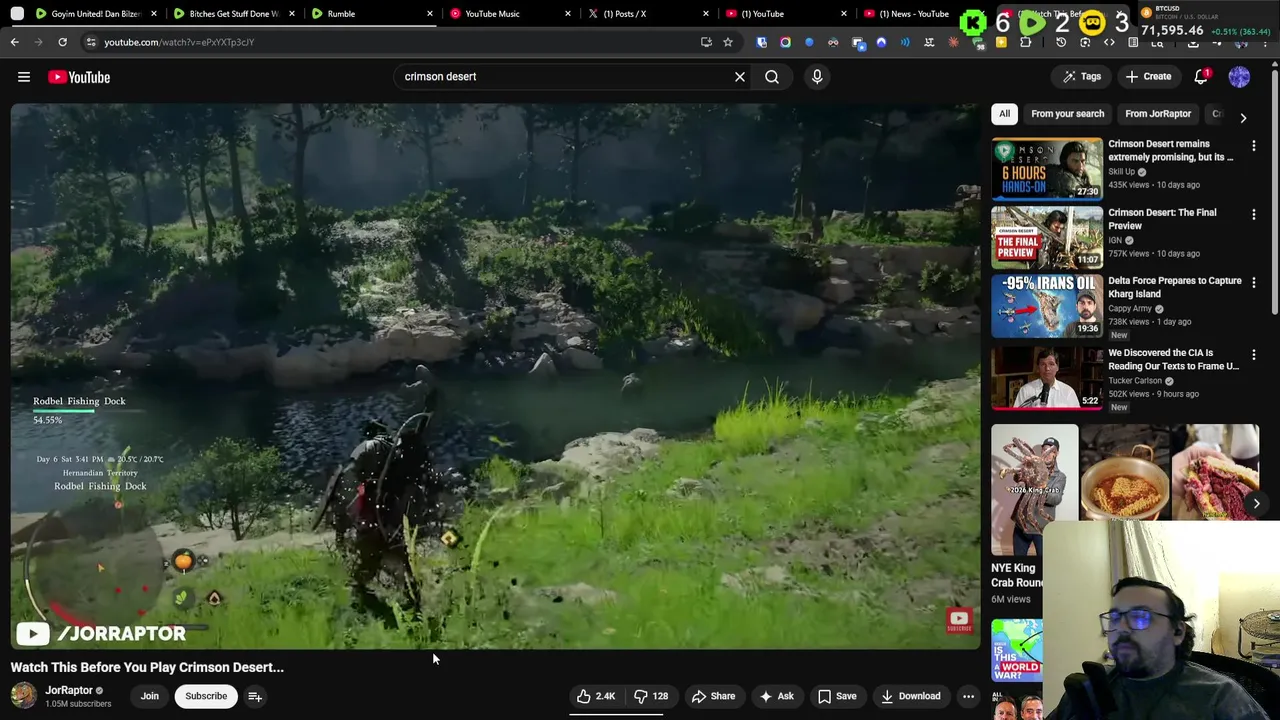Image resolution: width=1280 pixels, height=720 pixels.
Task: Open the Tags extension button
Action: [1082, 77]
